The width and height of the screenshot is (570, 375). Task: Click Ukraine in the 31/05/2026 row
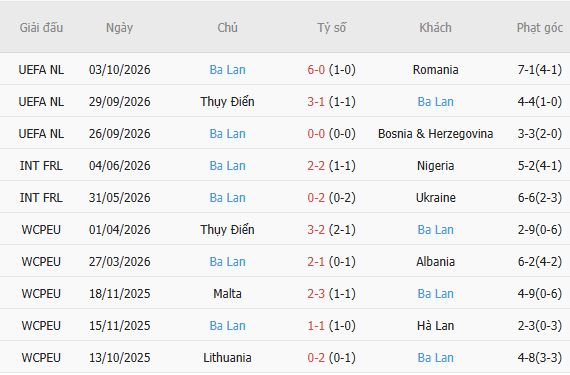click(435, 197)
